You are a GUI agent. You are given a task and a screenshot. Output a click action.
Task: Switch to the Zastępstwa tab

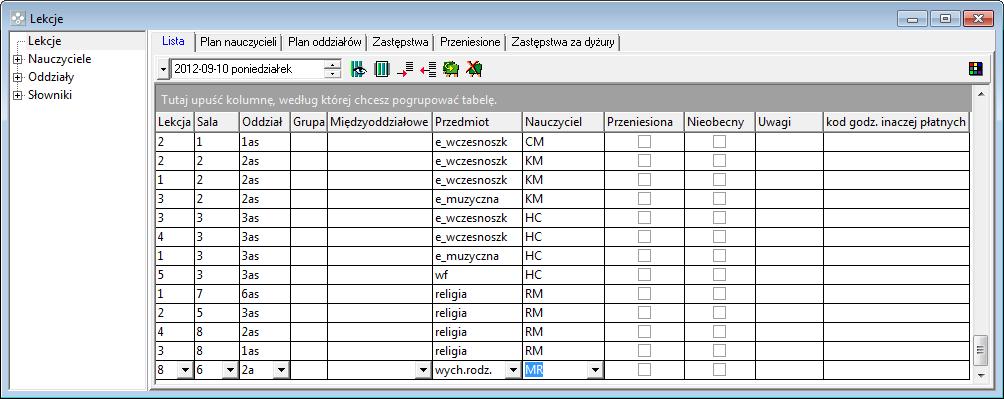click(400, 42)
